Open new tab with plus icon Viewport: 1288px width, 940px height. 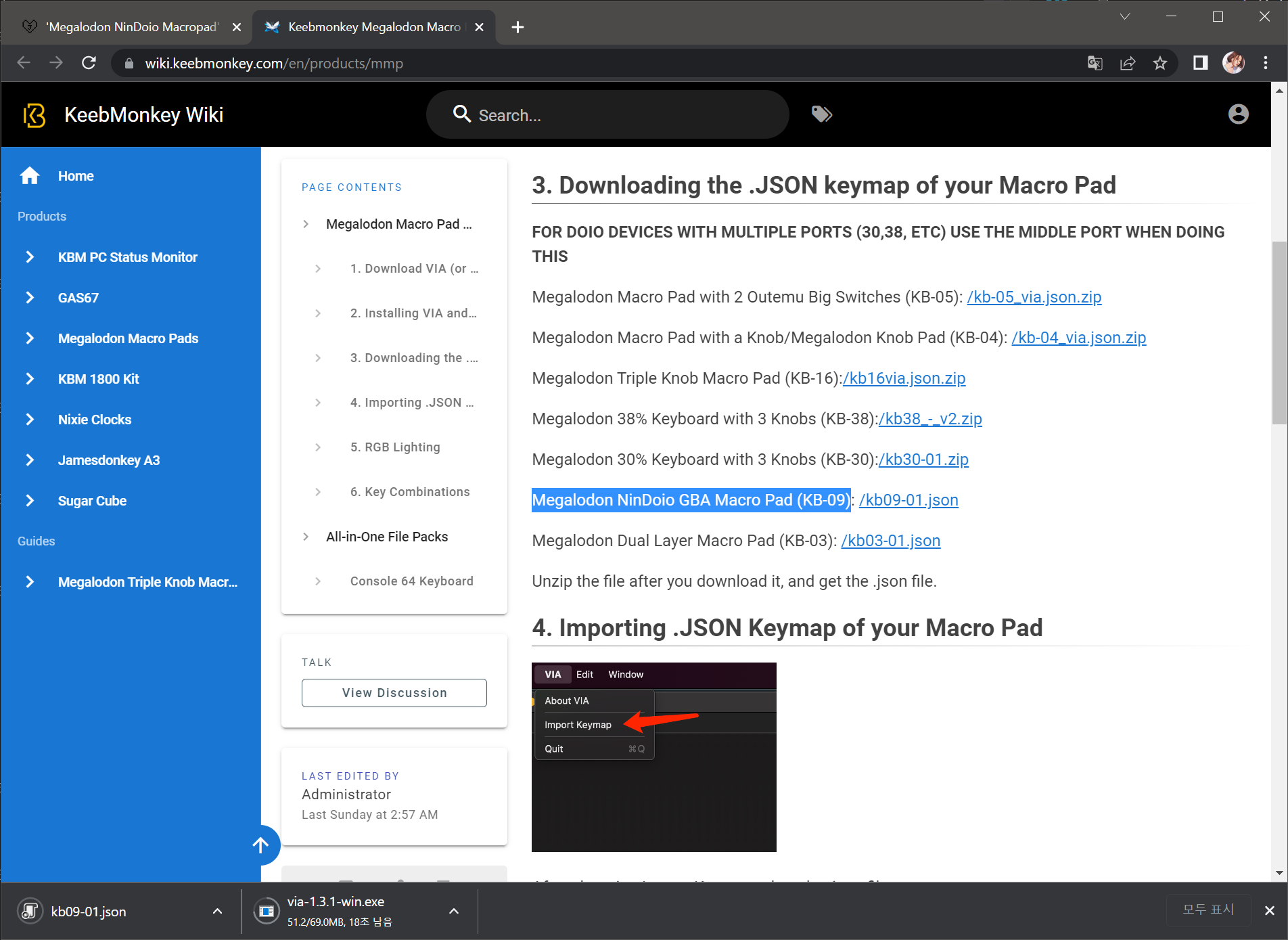tap(517, 27)
